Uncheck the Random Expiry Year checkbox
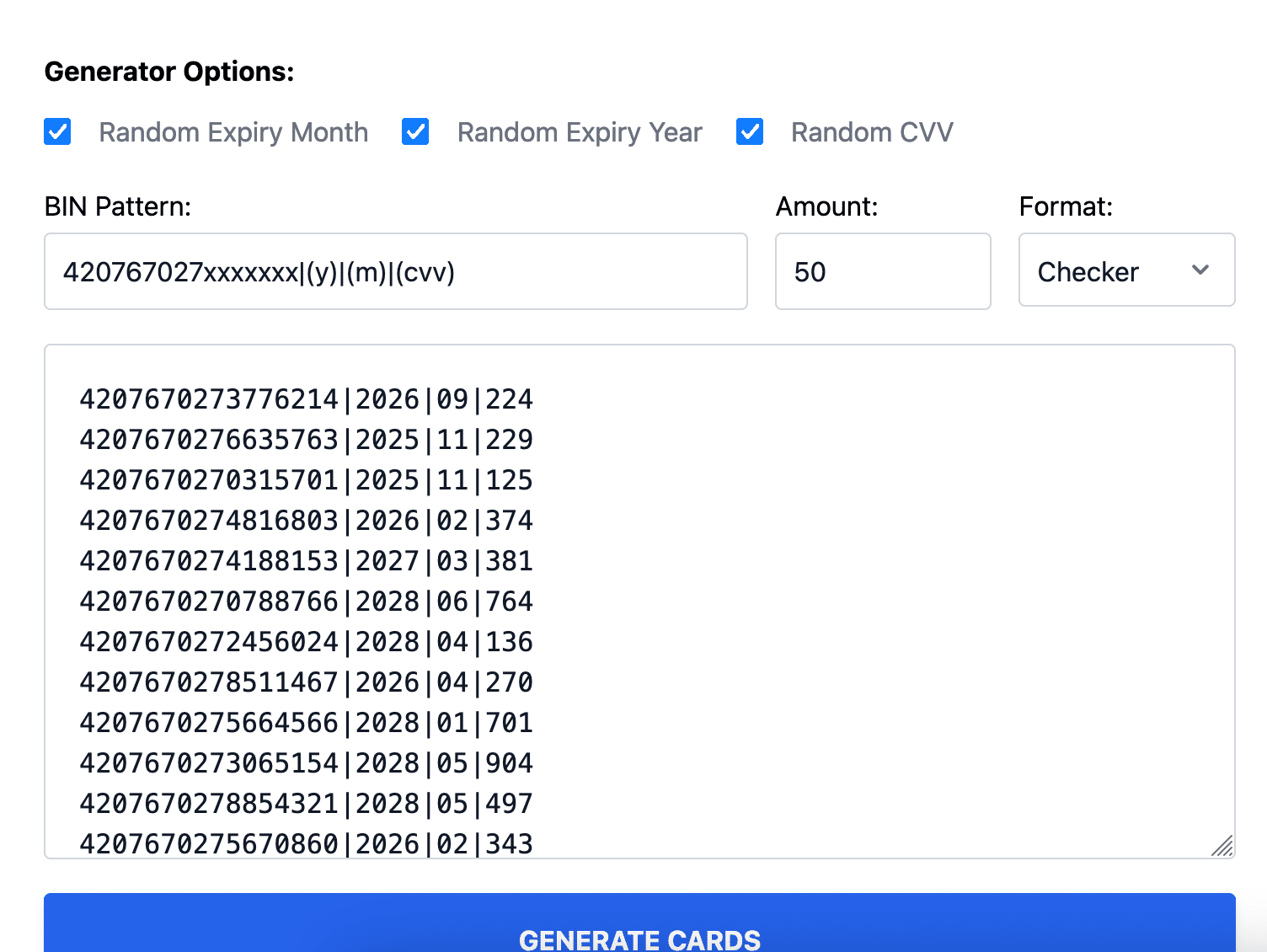 coord(415,132)
